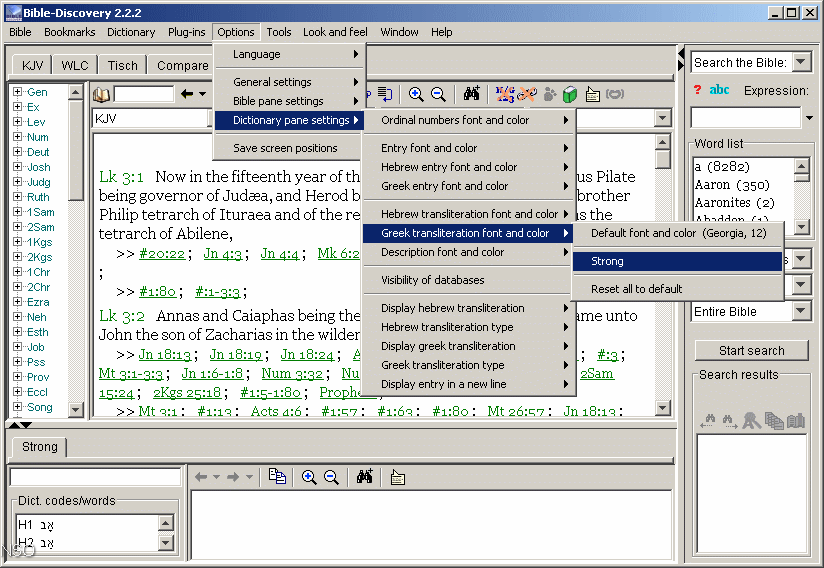Expand the 2Kgs book tree node
824x568 pixels.
17,256
